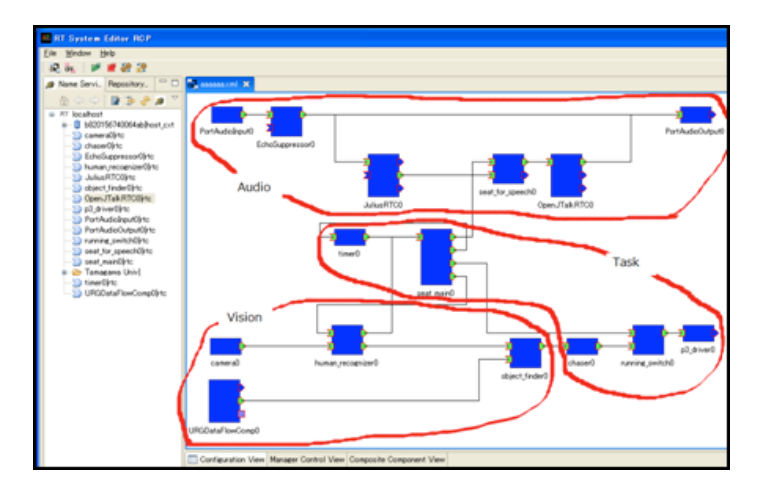
Task: Click the first toolbar icon to open new editor
Action: click(55, 68)
